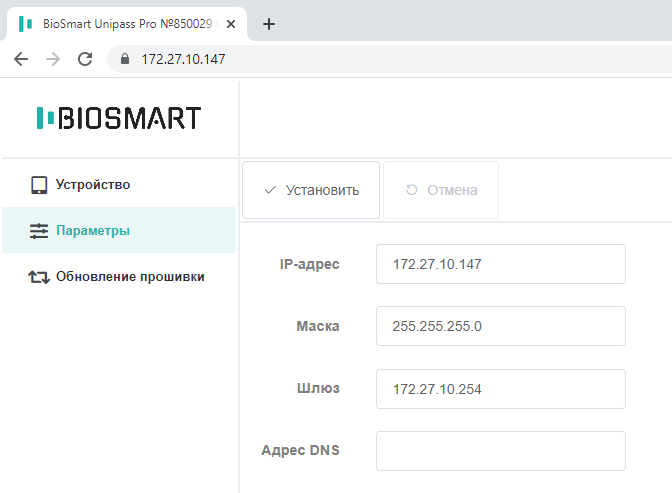Click the padlock icon in the address bar

125,59
